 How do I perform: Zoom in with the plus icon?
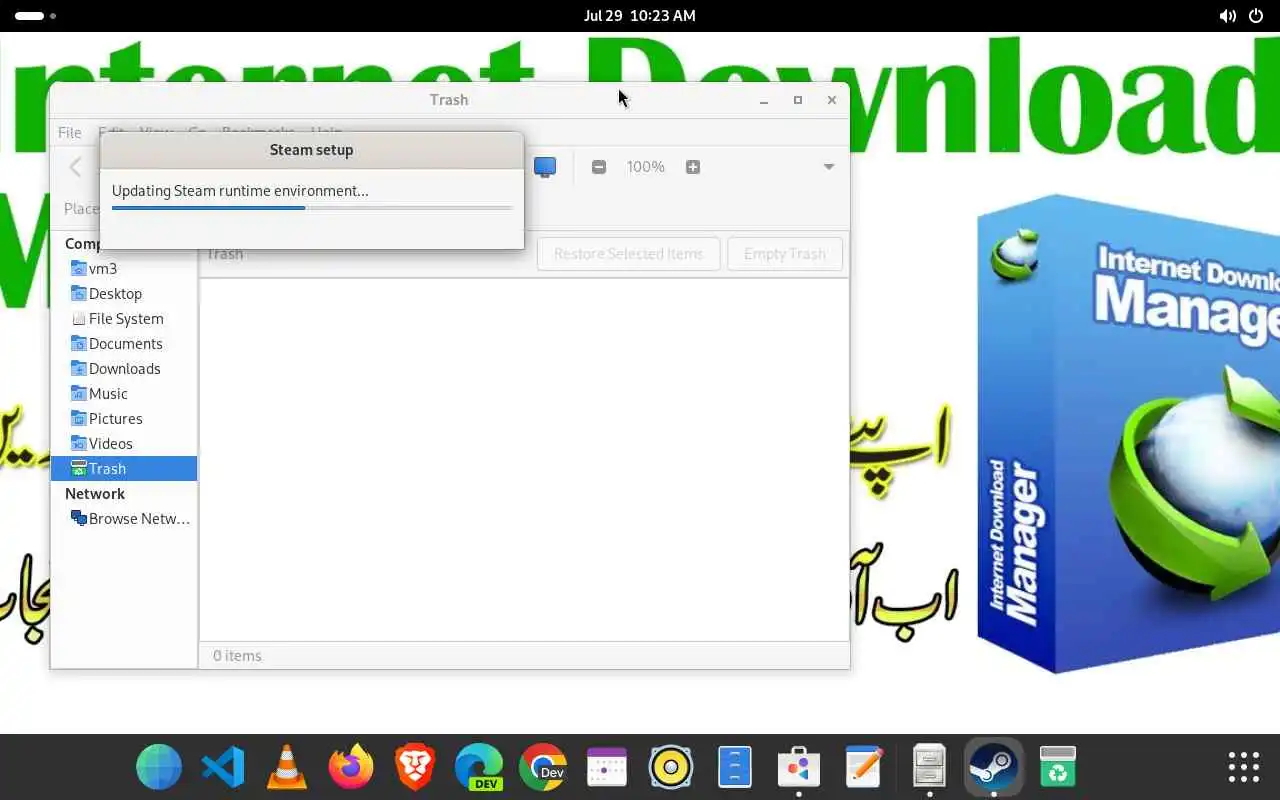pyautogui.click(x=693, y=167)
